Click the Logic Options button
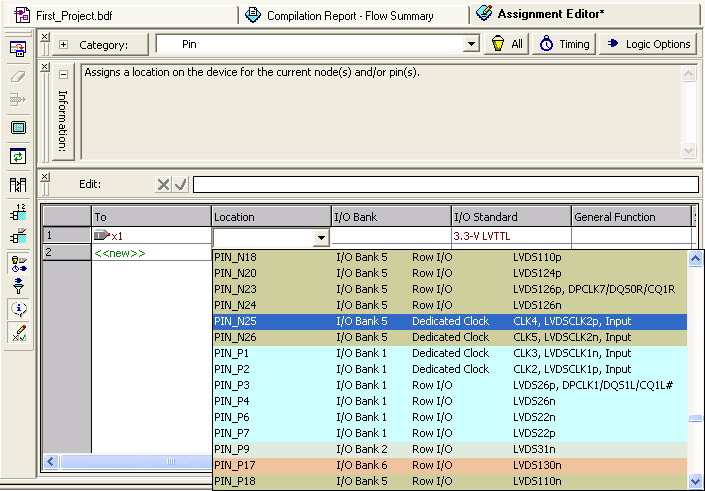This screenshot has height=491, width=705. pos(648,44)
